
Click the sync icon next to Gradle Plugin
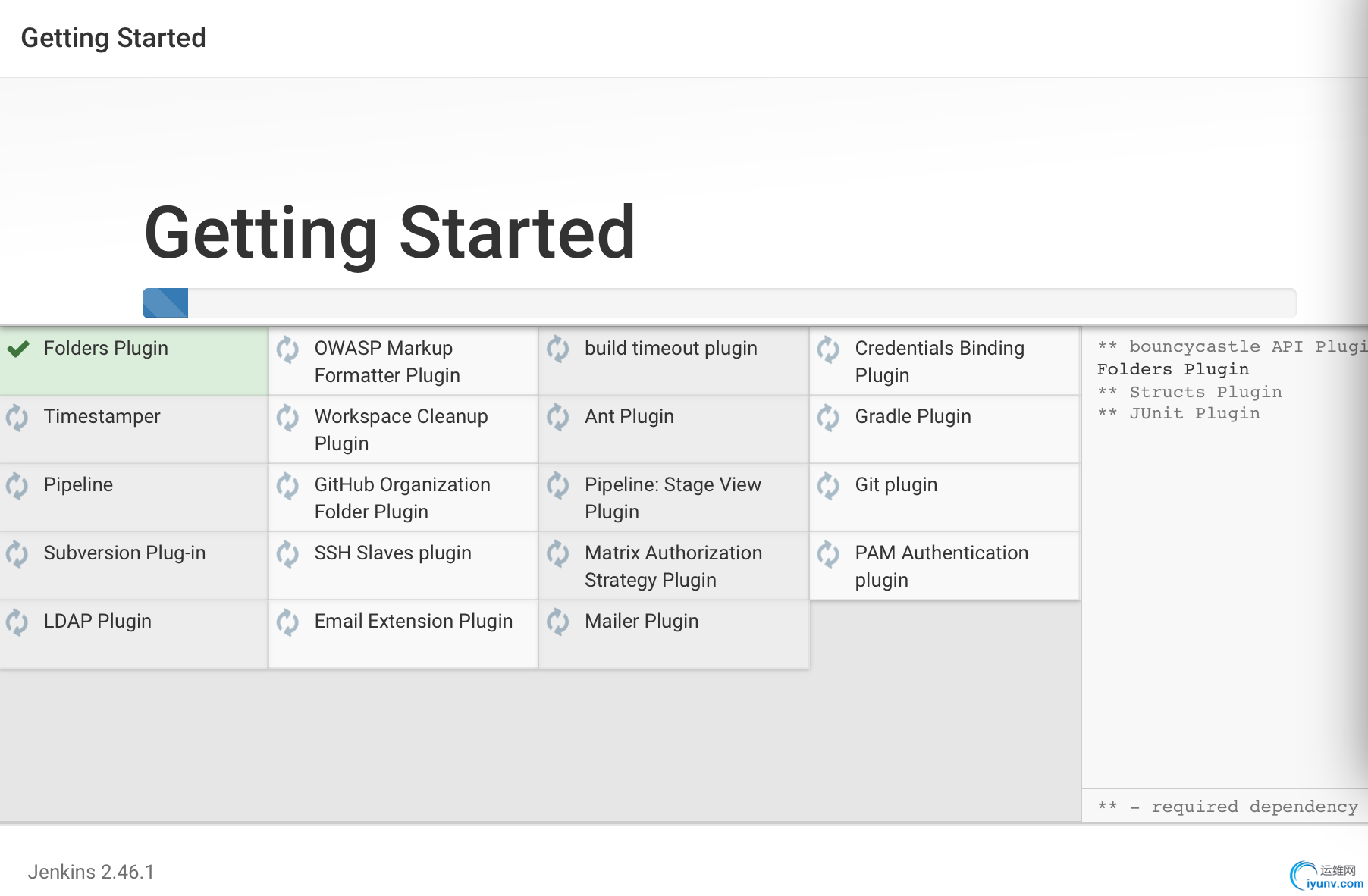tap(828, 418)
